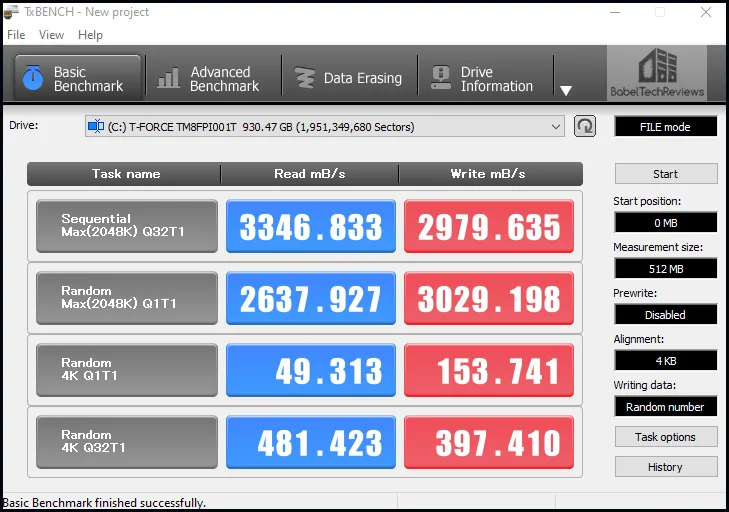Click the drive icon in the Drive combo box
Image resolution: width=729 pixels, height=512 pixels.
pyautogui.click(x=96, y=126)
